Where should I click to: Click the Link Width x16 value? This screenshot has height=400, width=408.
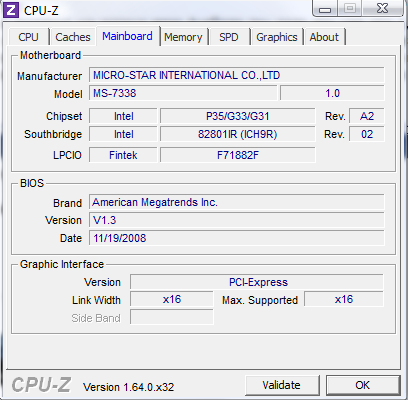point(172,299)
